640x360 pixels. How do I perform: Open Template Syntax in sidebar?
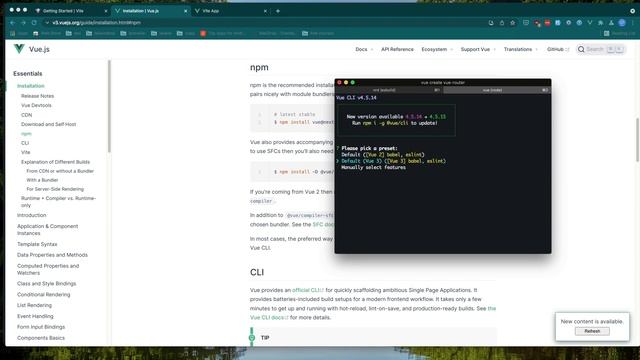point(37,244)
